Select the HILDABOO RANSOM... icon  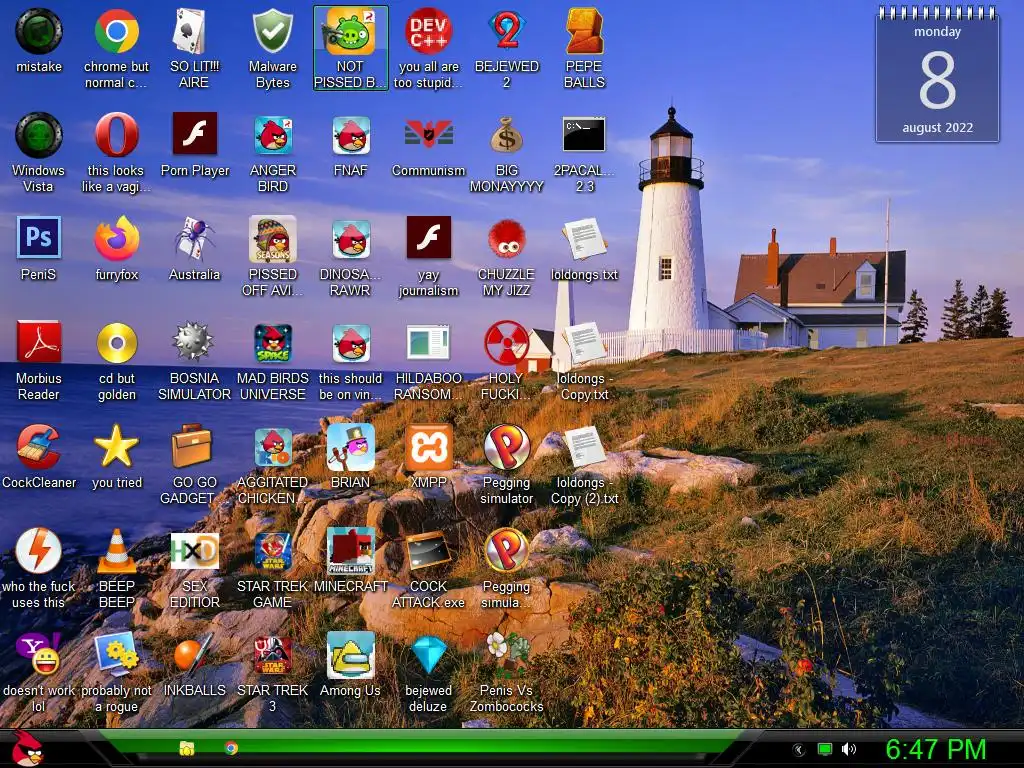428,343
